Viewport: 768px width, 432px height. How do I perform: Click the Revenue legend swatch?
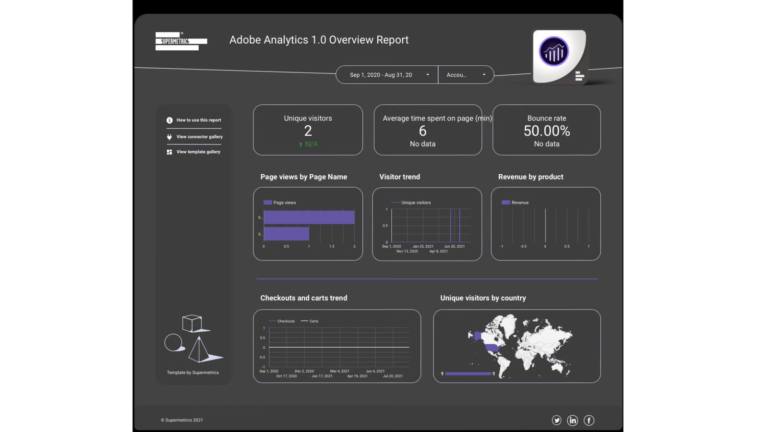[x=505, y=202]
